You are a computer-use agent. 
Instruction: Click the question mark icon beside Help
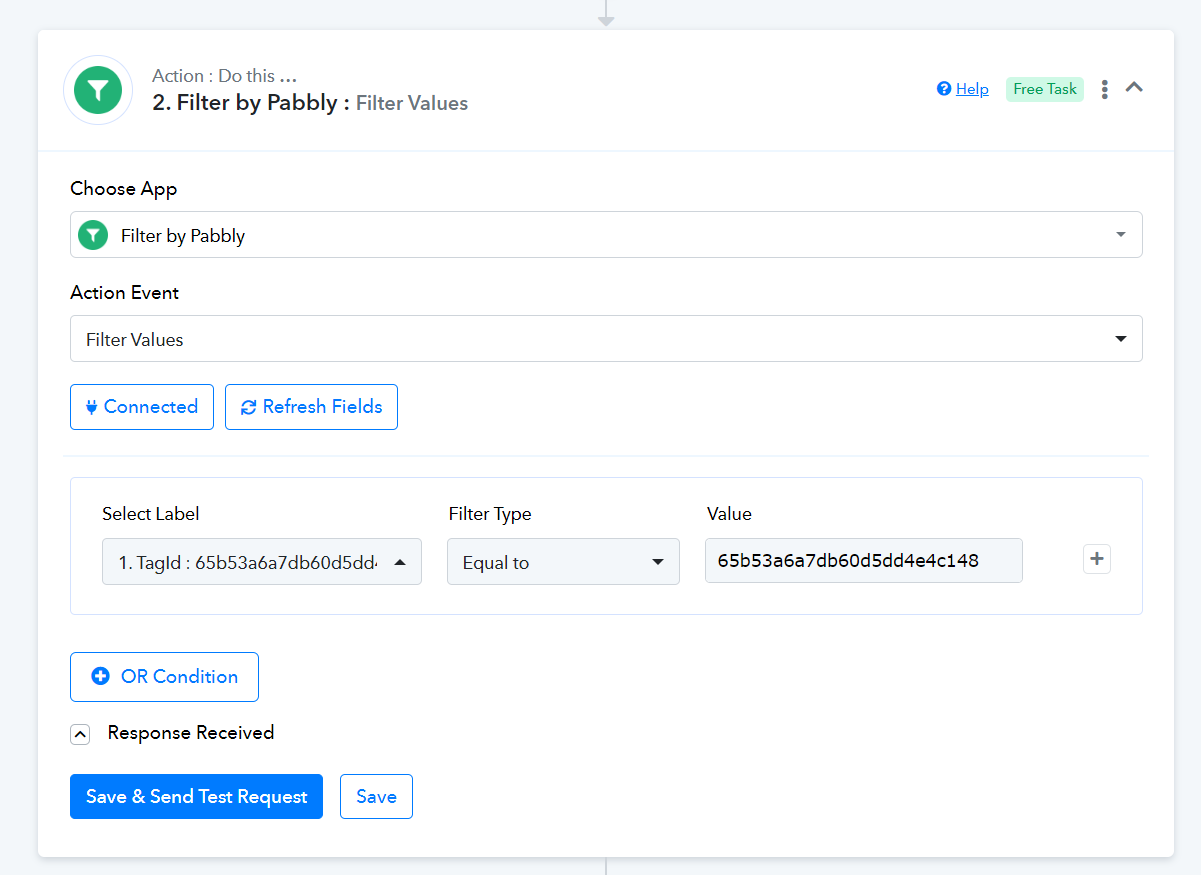click(x=943, y=89)
